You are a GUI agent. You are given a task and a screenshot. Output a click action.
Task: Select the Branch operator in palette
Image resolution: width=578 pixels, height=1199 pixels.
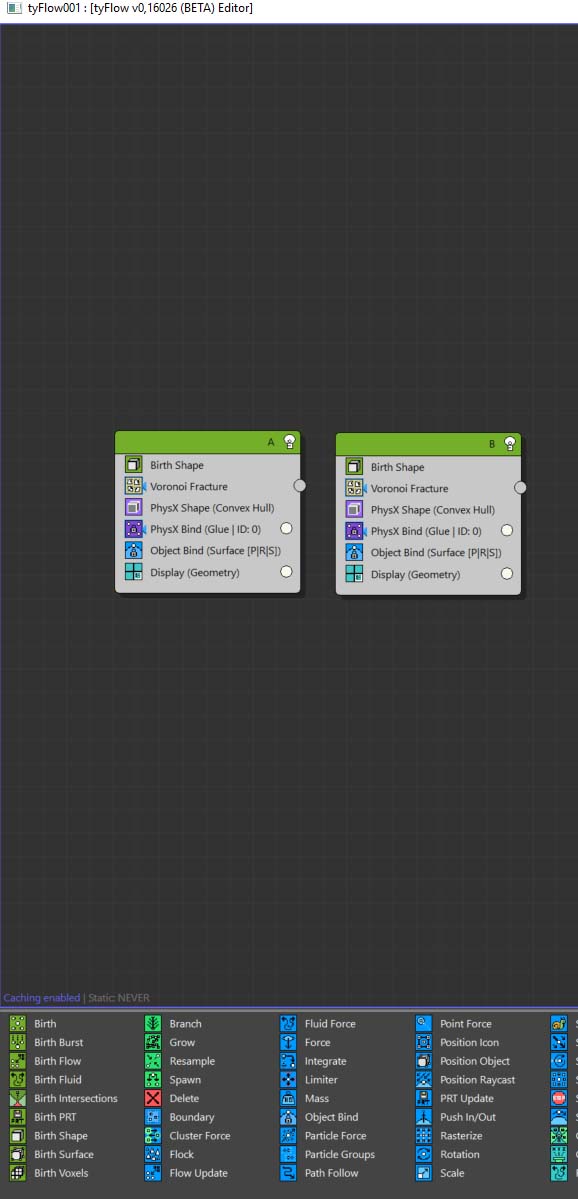click(x=174, y=1024)
